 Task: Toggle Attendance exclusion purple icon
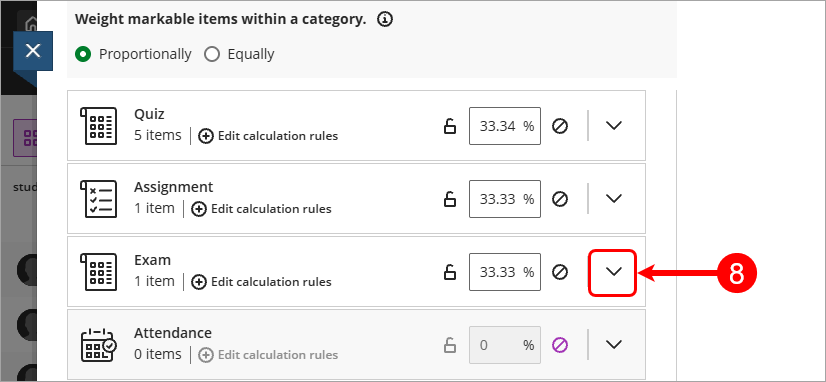point(560,345)
